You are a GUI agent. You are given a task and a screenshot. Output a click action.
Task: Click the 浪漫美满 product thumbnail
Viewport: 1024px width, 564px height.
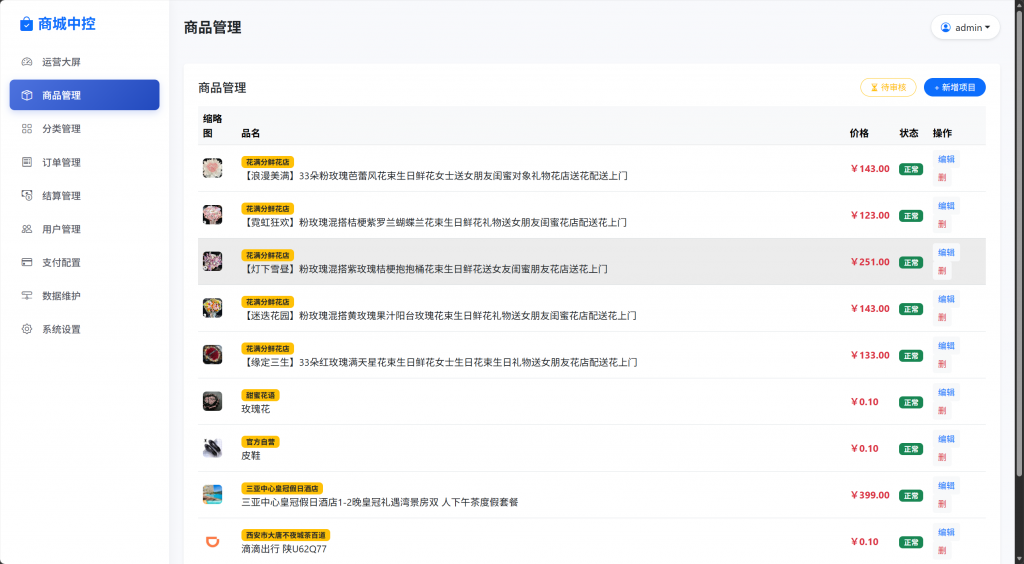pos(212,168)
